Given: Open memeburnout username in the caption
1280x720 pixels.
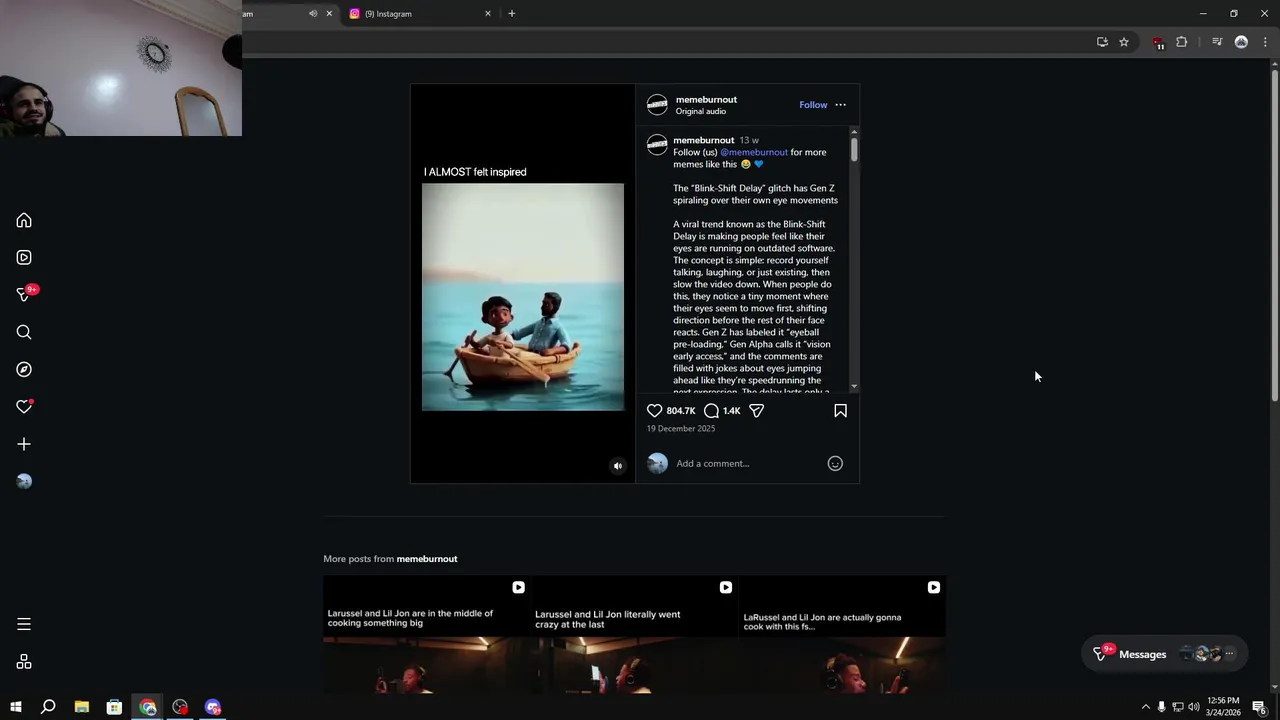Looking at the screenshot, I should coord(703,140).
